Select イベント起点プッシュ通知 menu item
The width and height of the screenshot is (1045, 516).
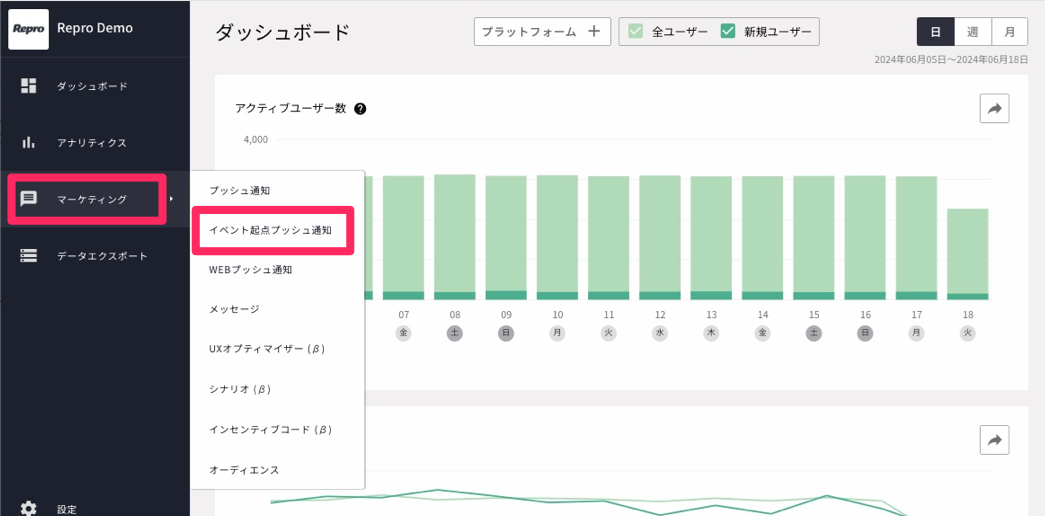click(273, 230)
